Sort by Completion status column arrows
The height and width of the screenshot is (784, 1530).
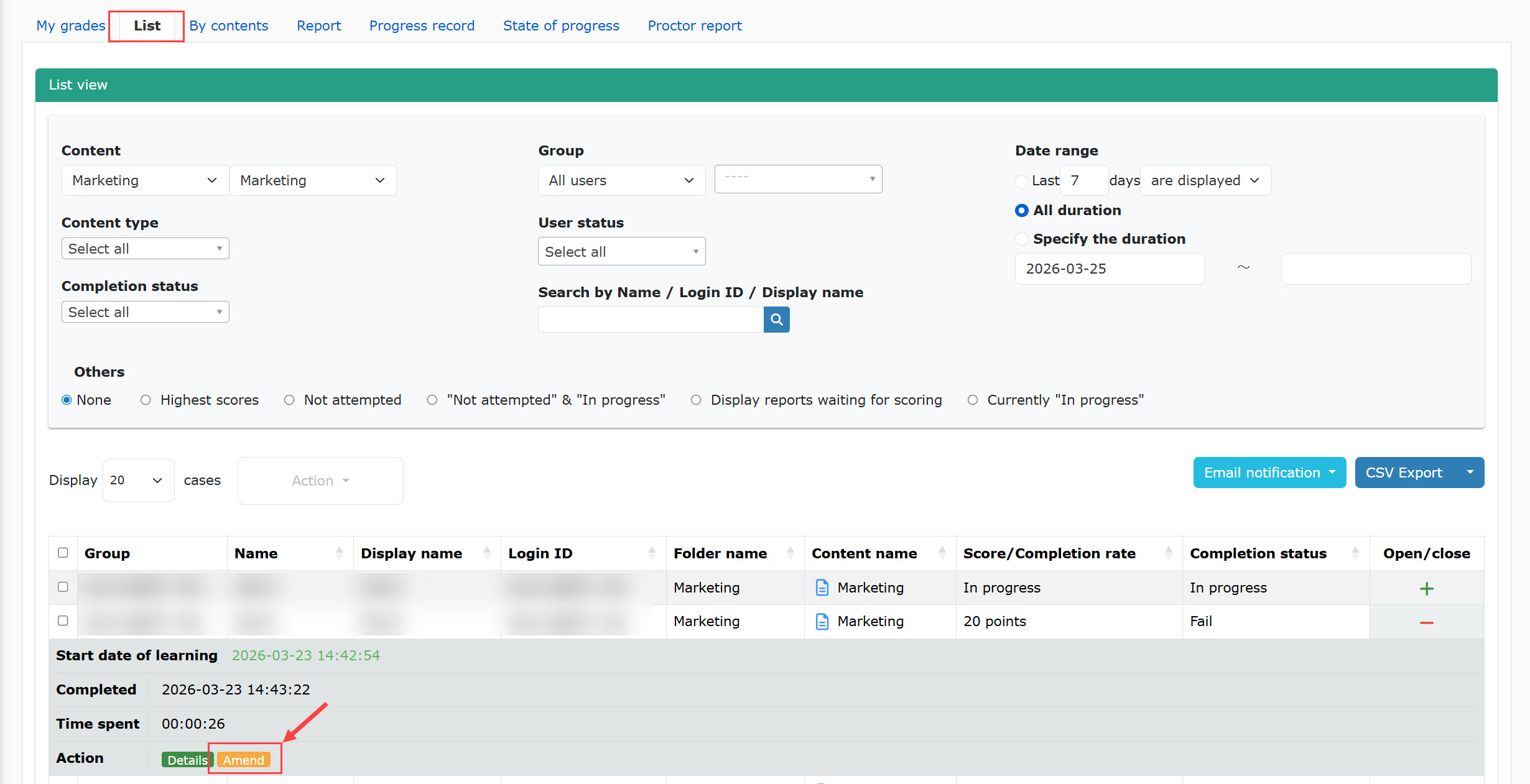1355,553
